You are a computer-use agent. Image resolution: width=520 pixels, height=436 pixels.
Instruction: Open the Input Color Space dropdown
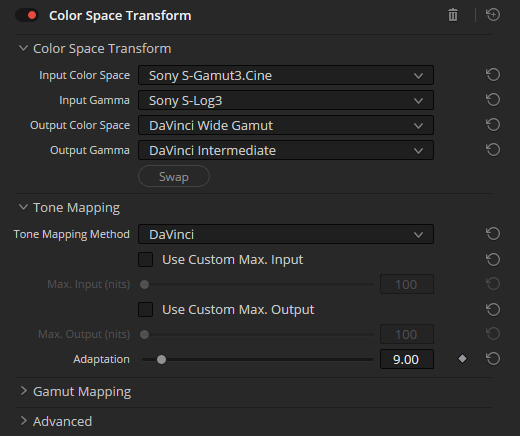[x=286, y=75]
